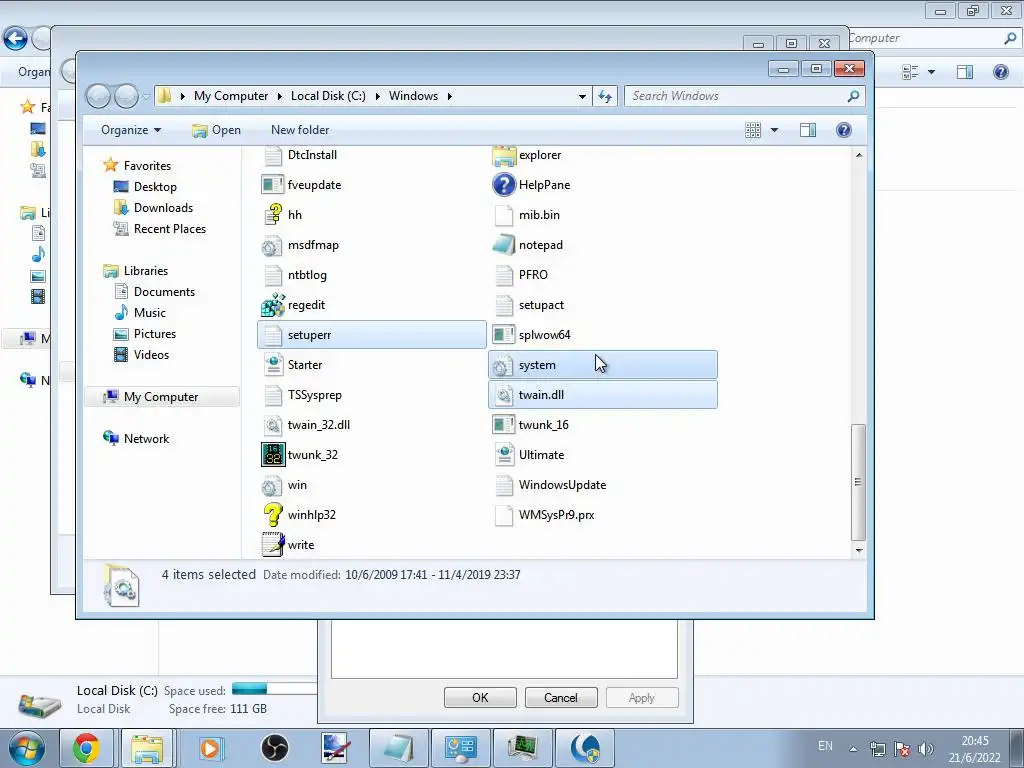Expand the arrow after Windows breadcrumb
1024x768 pixels.
(450, 97)
